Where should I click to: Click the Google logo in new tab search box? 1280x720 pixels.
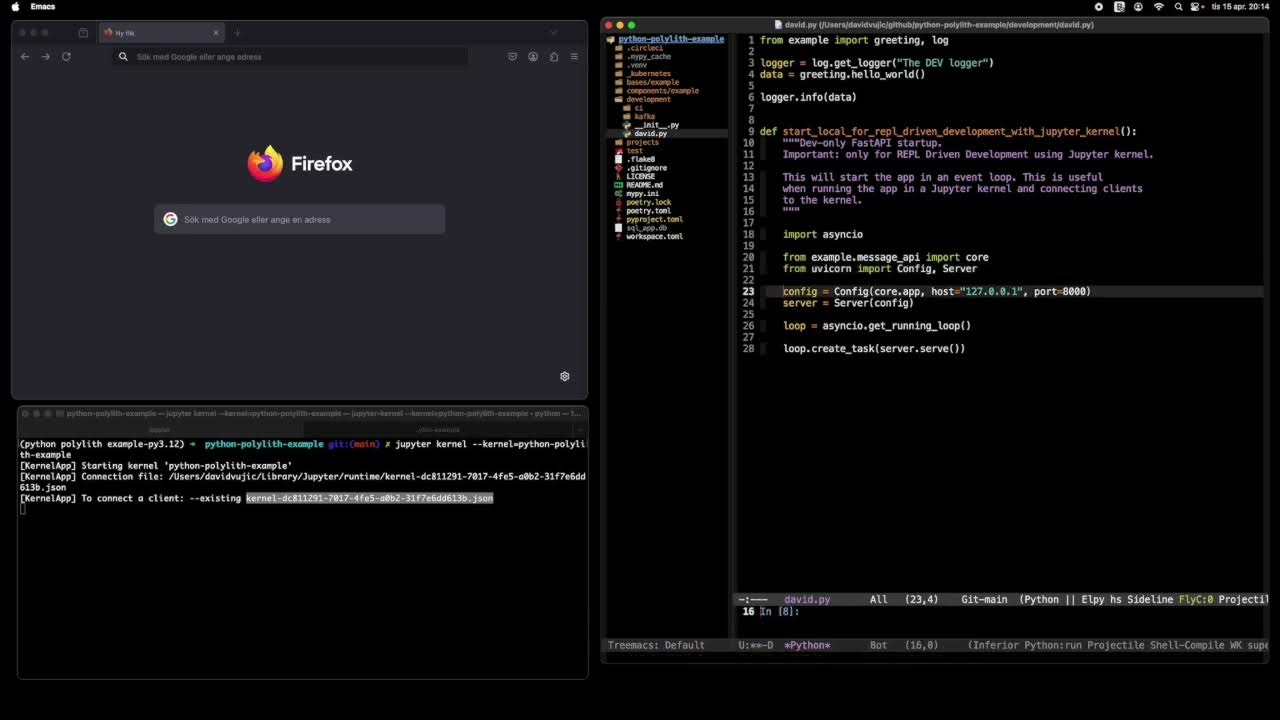tap(170, 219)
